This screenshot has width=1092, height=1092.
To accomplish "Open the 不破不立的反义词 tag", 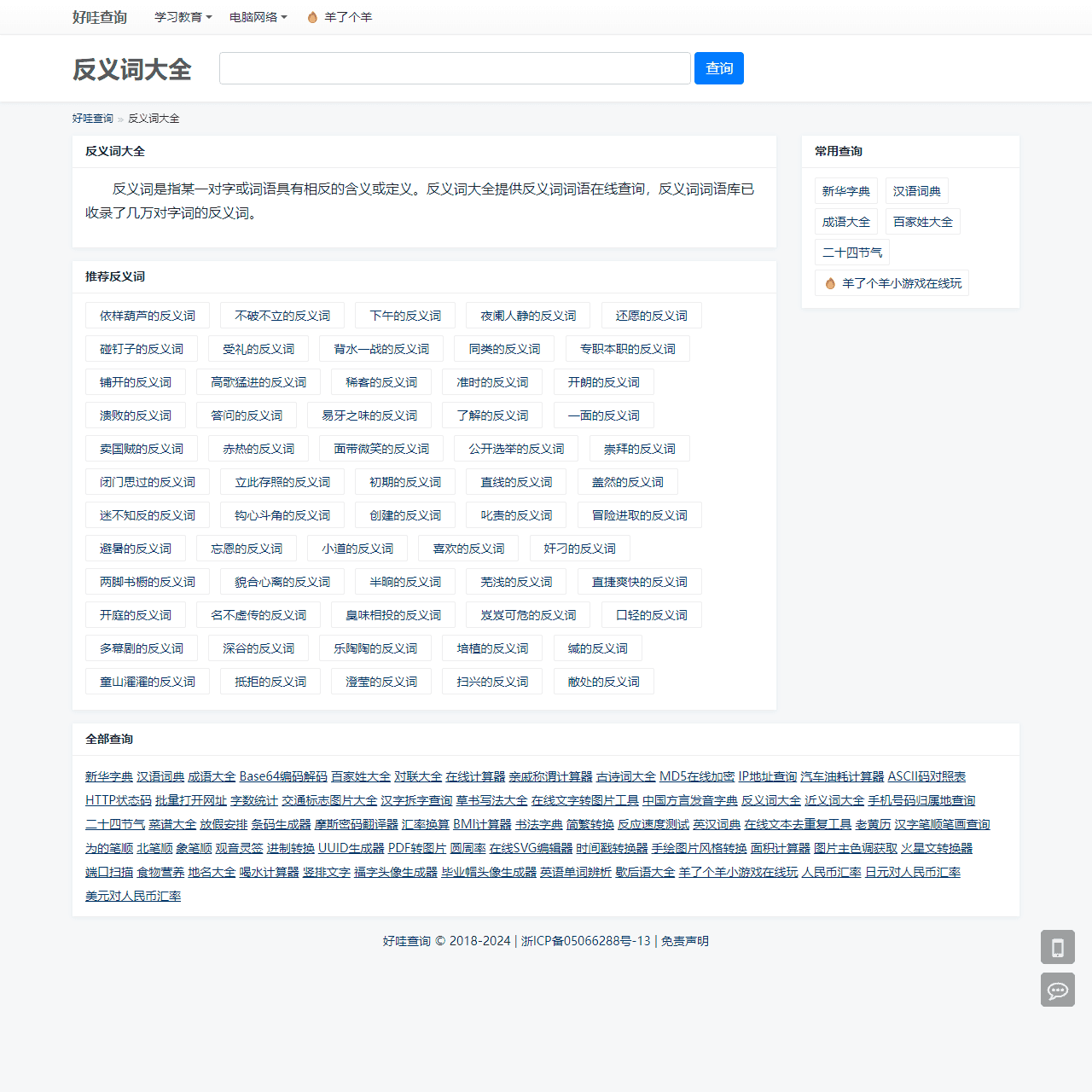I will pos(282,316).
